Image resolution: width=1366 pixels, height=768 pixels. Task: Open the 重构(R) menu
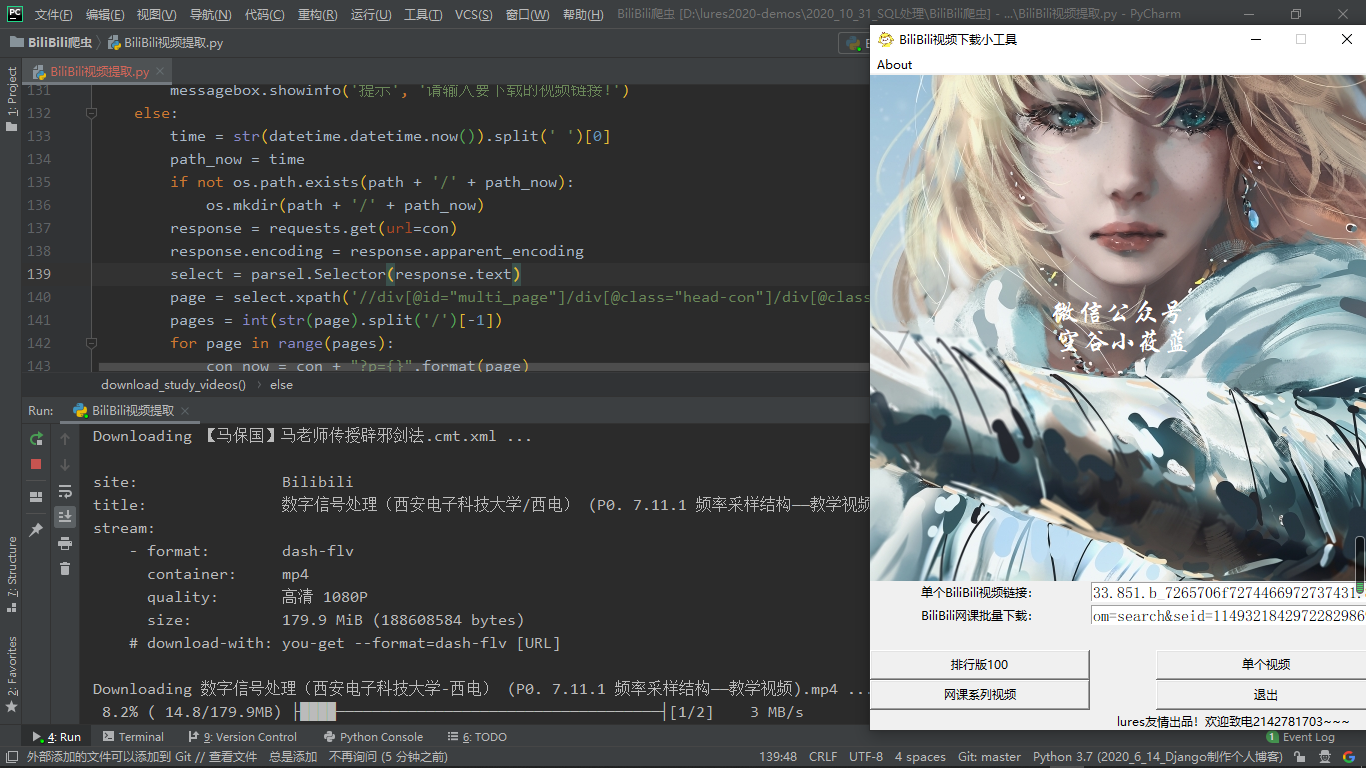coord(317,14)
